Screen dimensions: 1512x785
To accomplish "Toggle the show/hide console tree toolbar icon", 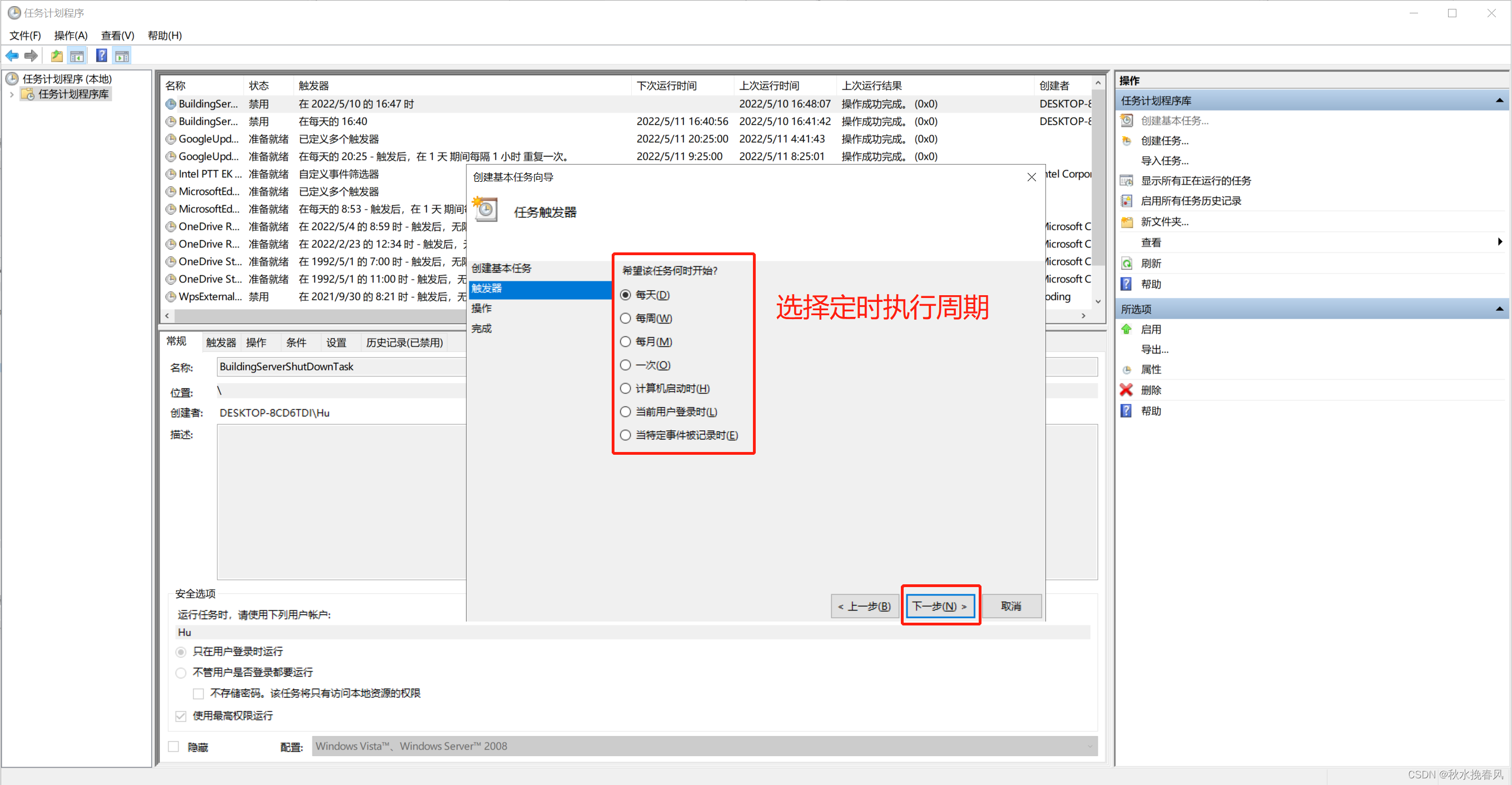I will click(x=77, y=56).
